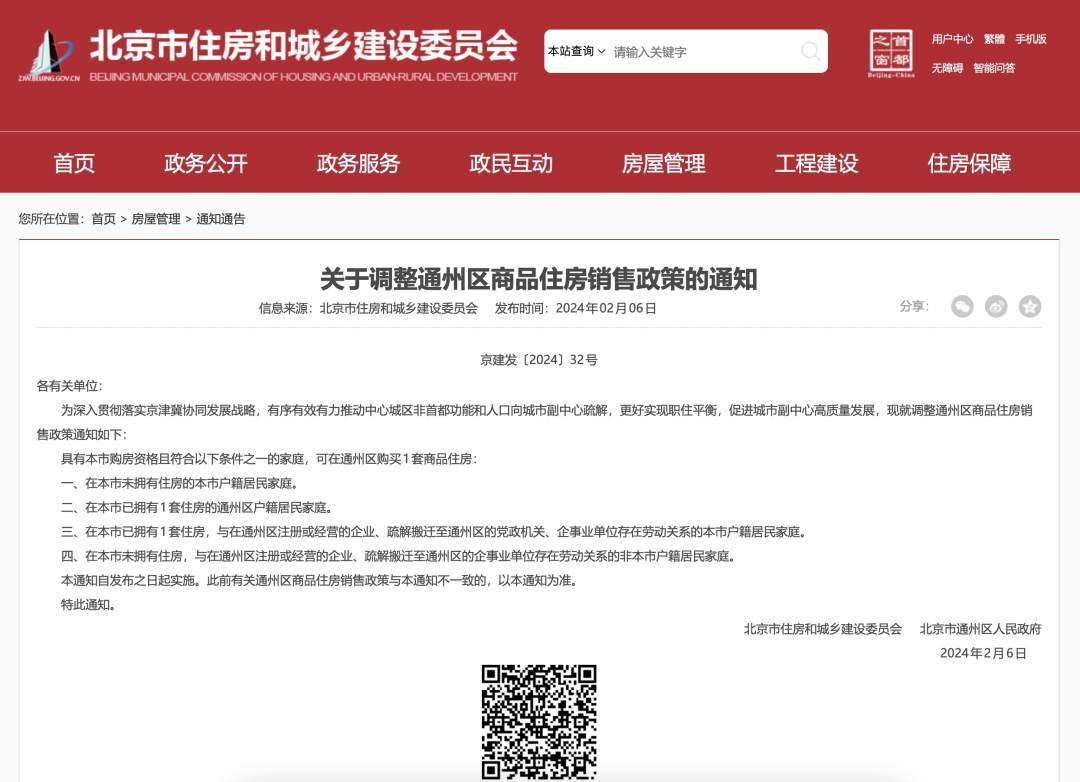Open 住房保障 navigation item
This screenshot has width=1080, height=782.
coord(969,163)
